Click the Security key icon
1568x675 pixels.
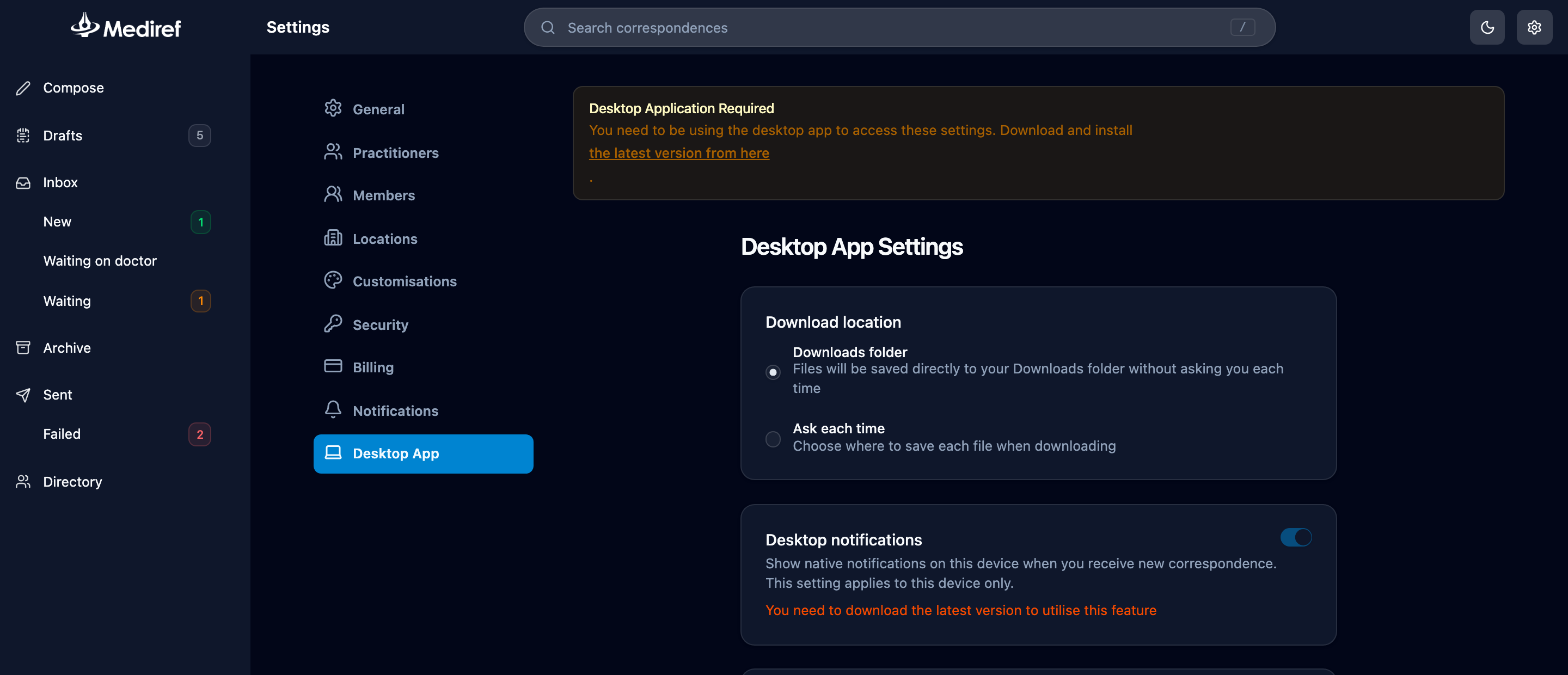(x=333, y=323)
